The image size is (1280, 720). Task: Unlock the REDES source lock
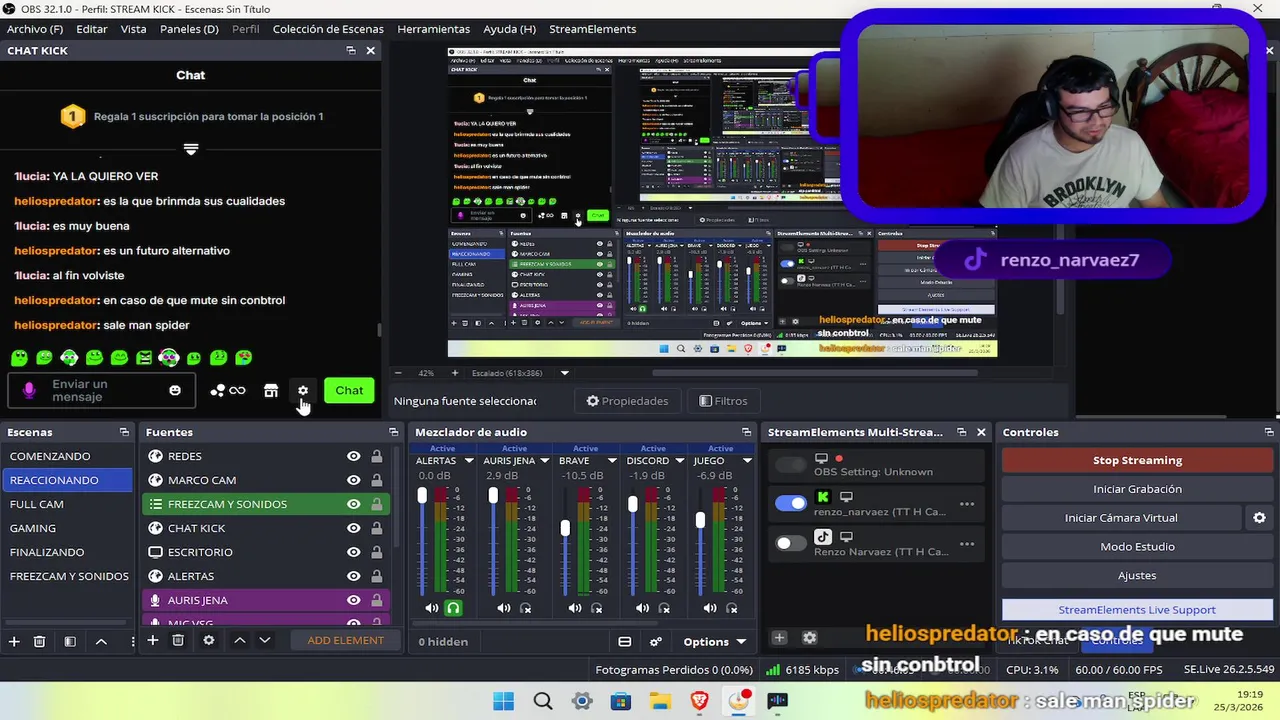(x=377, y=456)
